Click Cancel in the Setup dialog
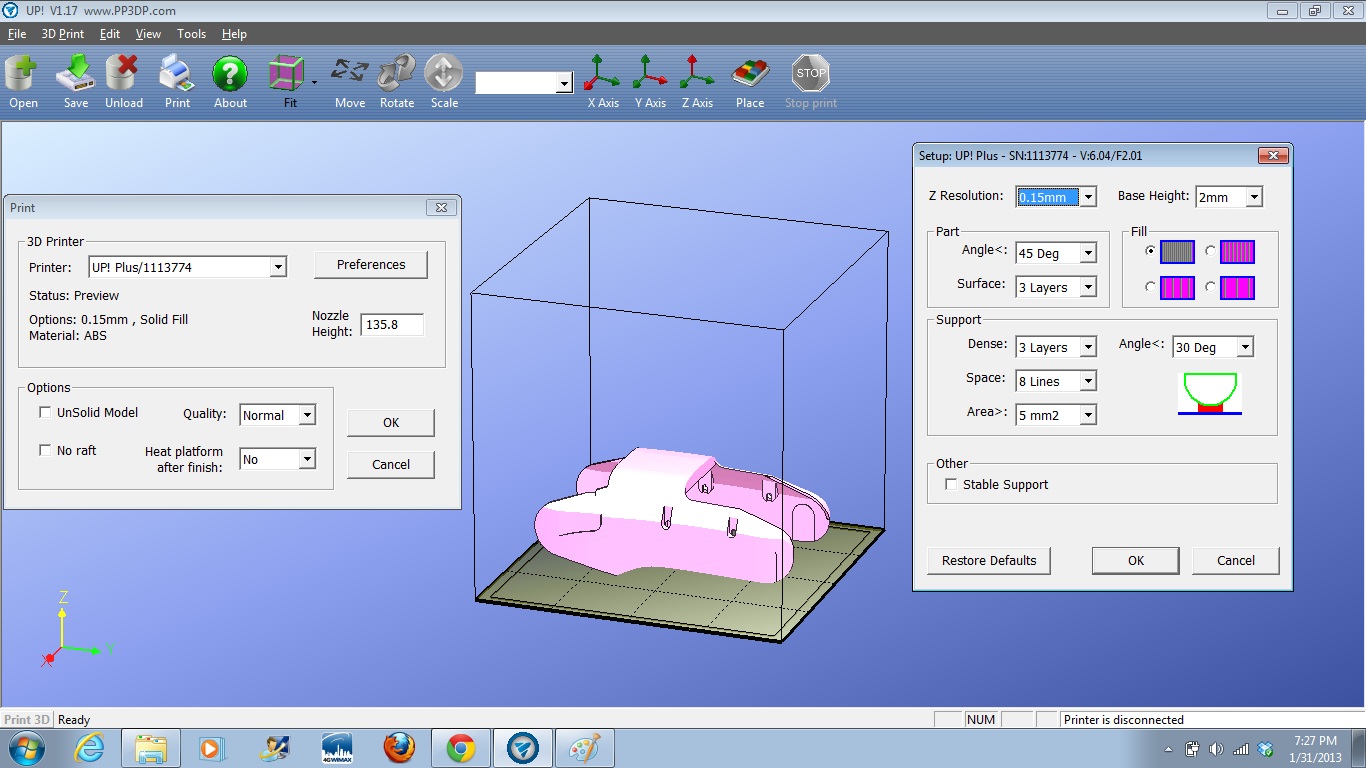Image resolution: width=1366 pixels, height=768 pixels. pyautogui.click(x=1236, y=560)
